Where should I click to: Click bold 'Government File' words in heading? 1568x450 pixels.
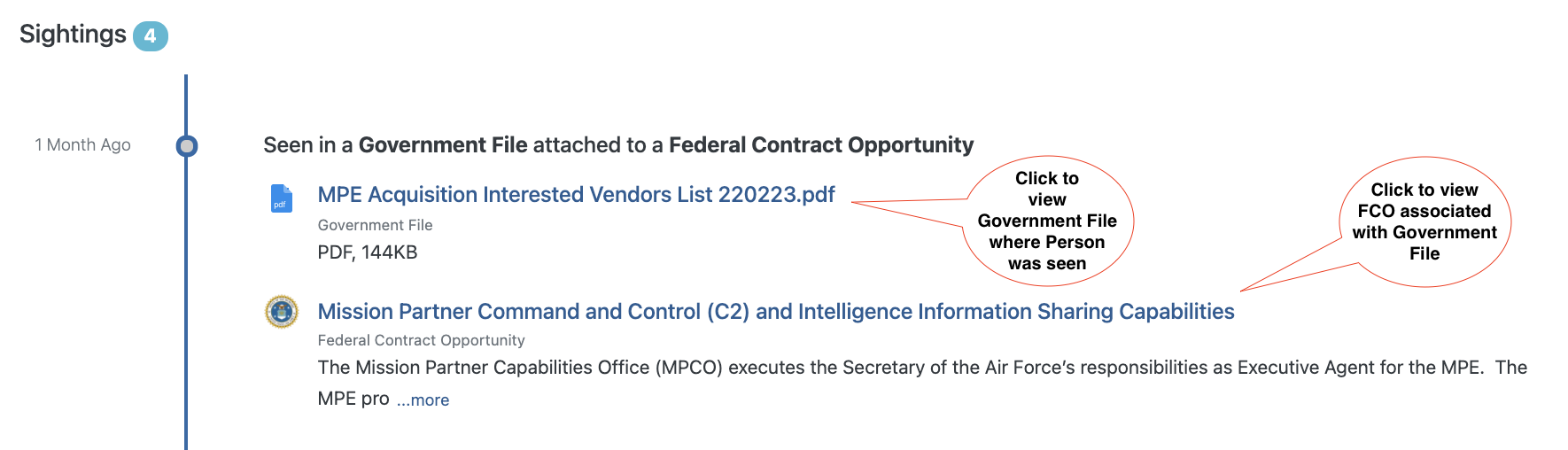point(443,145)
